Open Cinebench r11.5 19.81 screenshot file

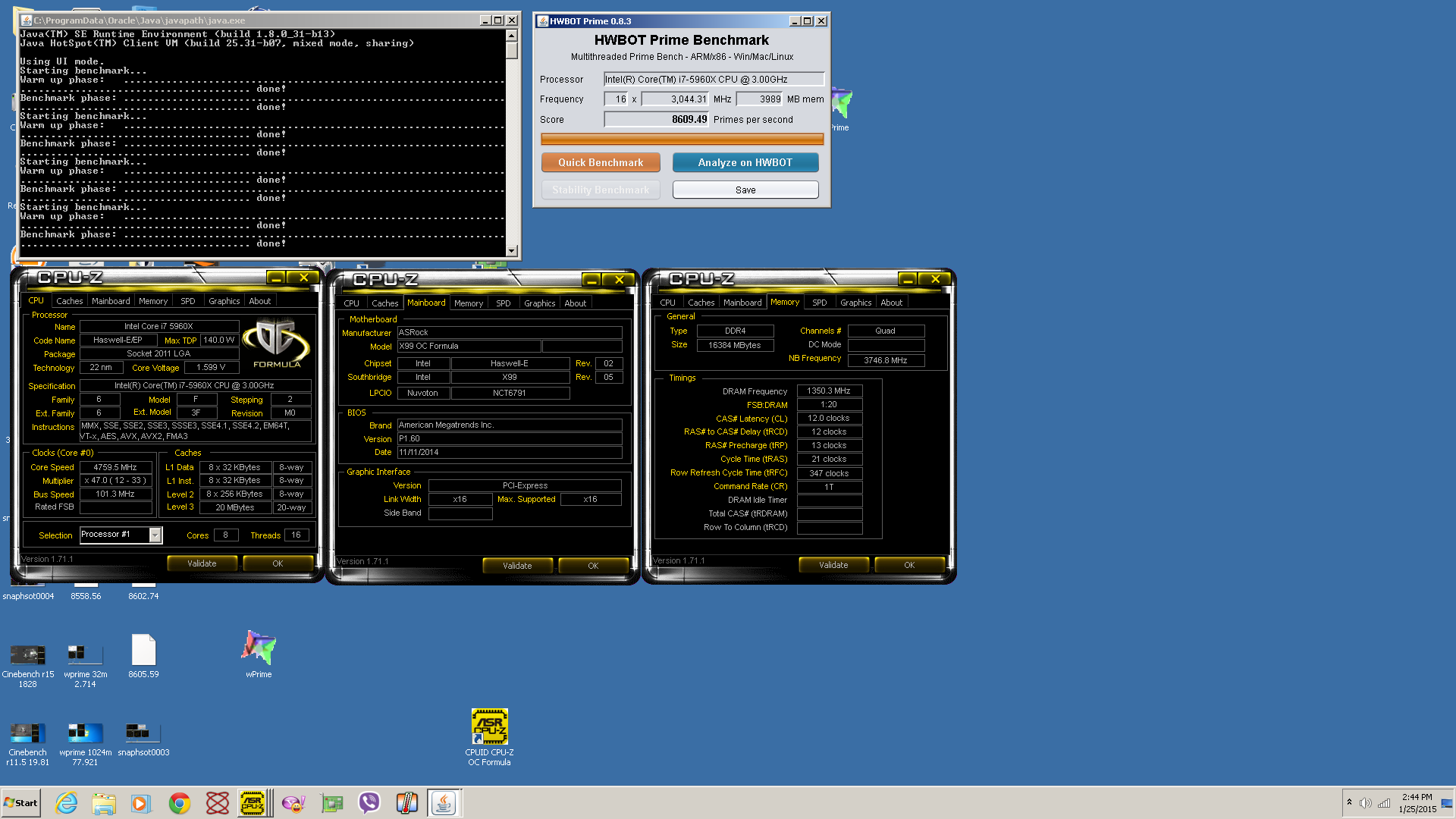pyautogui.click(x=28, y=744)
